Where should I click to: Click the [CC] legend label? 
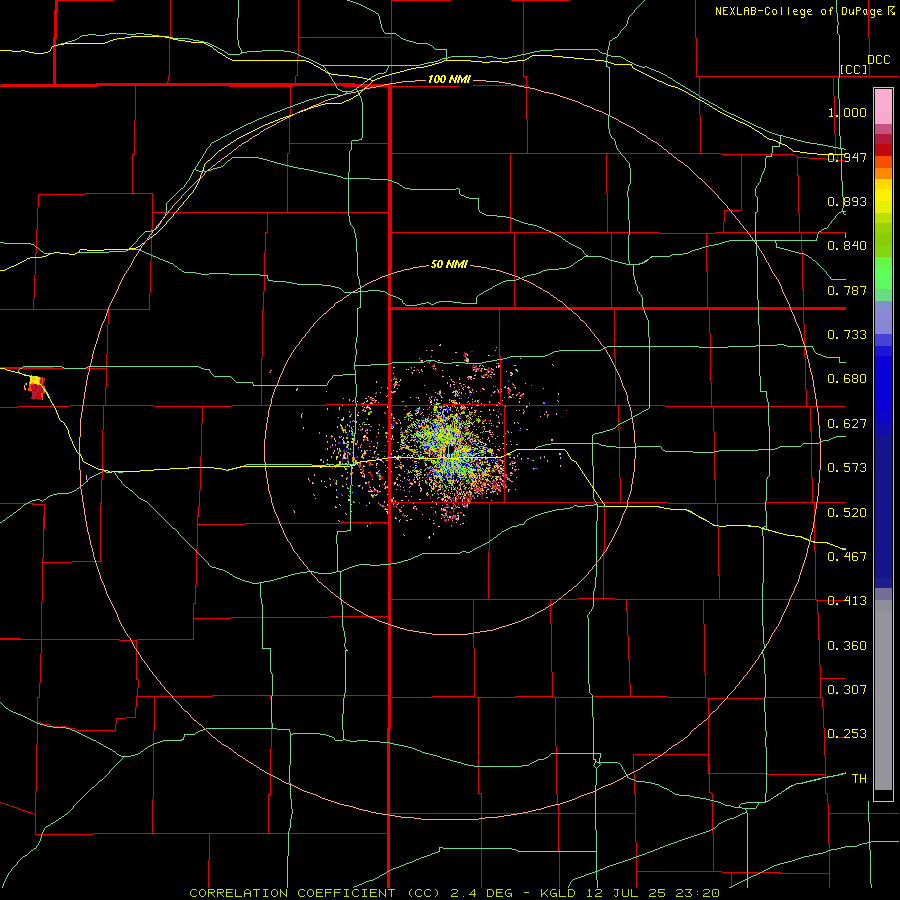point(854,69)
